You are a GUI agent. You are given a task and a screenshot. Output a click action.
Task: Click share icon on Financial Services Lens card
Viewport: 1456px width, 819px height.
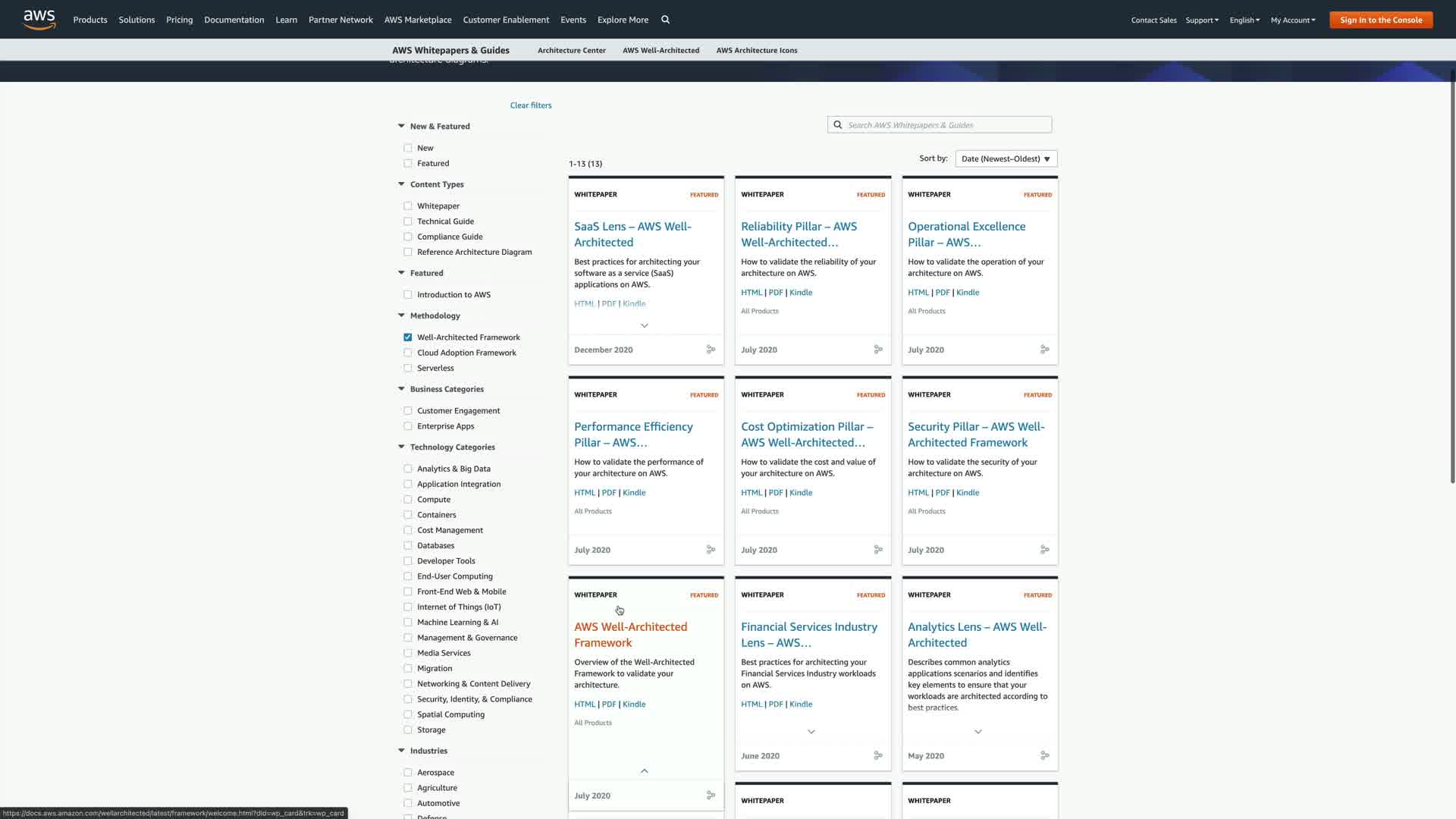[877, 755]
